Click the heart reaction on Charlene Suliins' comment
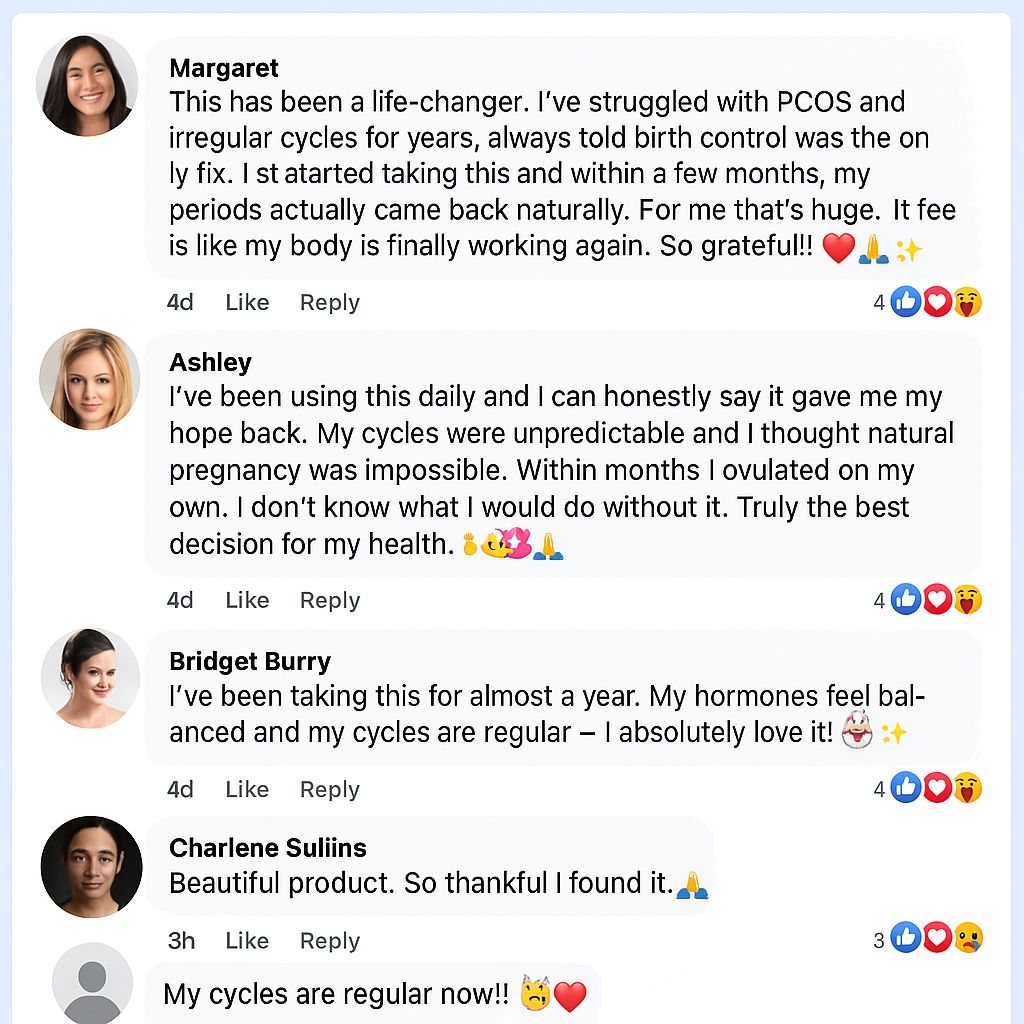 coord(937,938)
